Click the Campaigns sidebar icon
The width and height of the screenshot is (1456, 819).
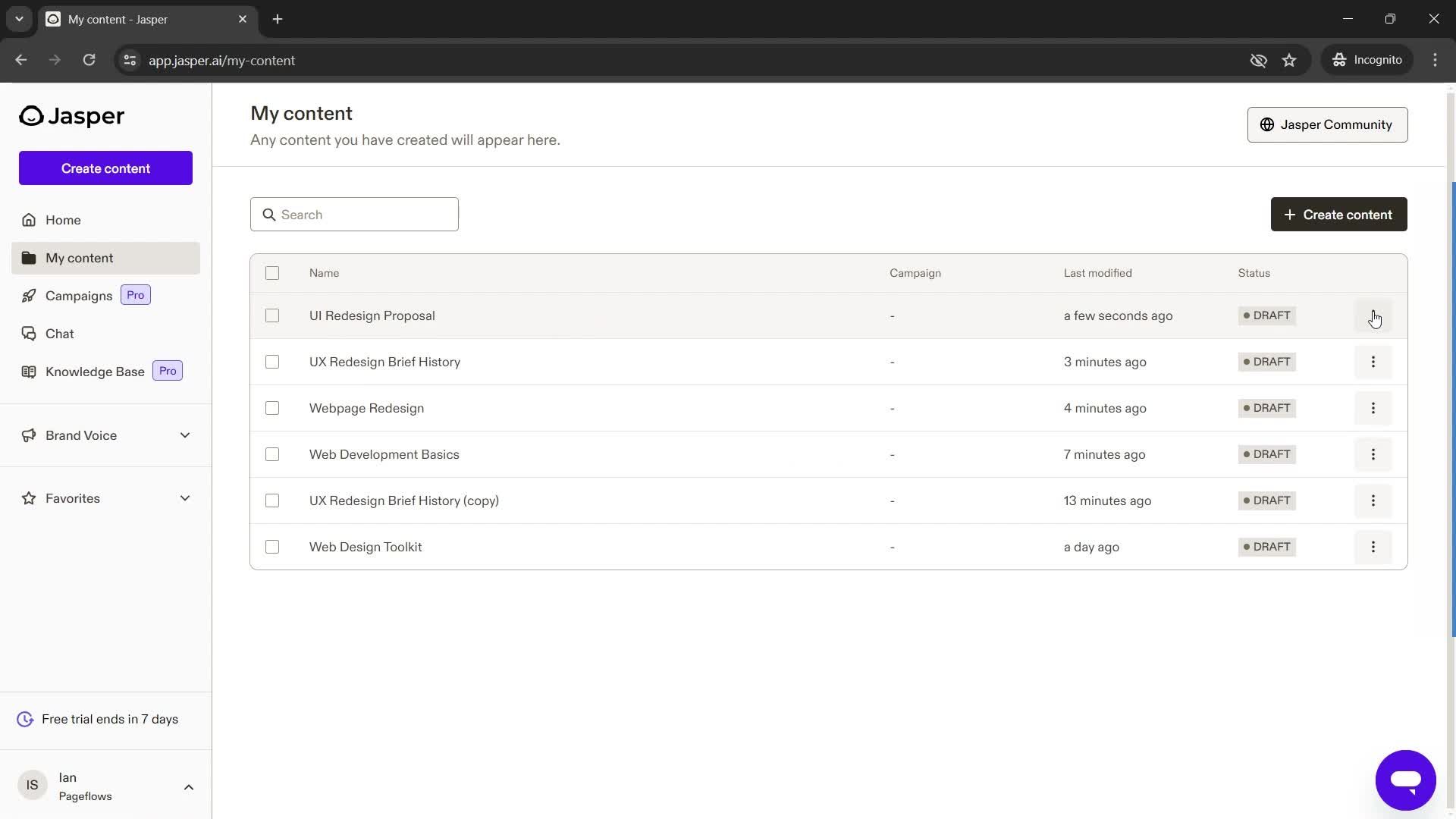(x=28, y=295)
